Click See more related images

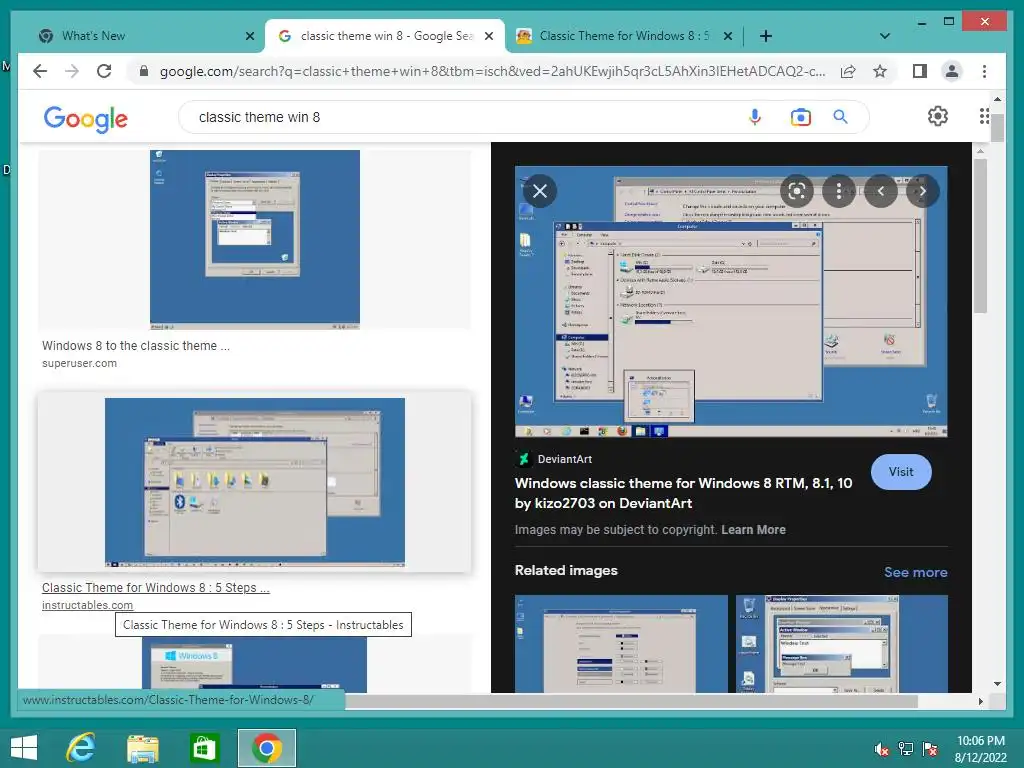[916, 572]
